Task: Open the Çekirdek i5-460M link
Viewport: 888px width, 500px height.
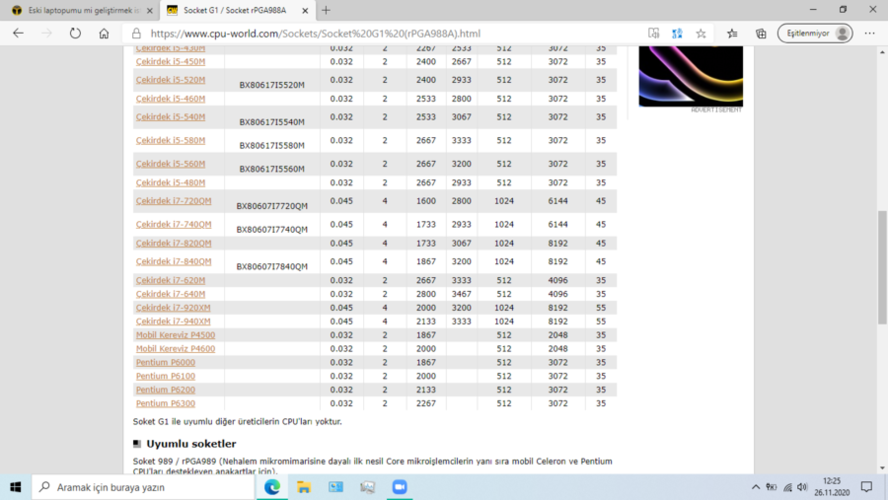Action: tap(170, 99)
